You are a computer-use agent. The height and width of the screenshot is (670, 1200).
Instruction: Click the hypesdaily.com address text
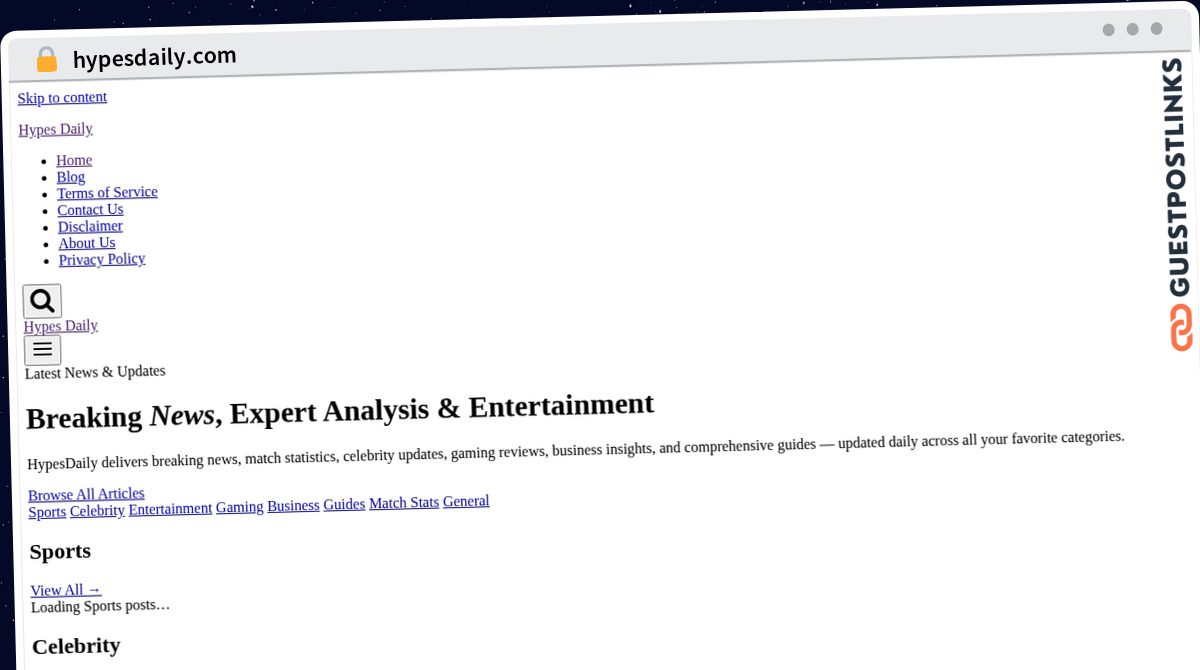[x=154, y=58]
